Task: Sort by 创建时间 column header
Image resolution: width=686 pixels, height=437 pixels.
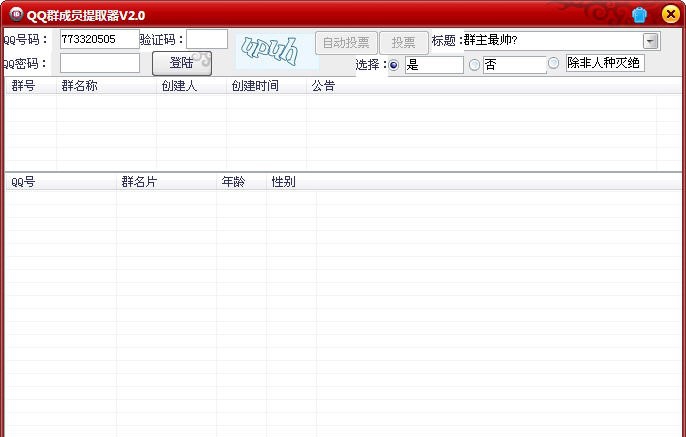Action: click(266, 86)
